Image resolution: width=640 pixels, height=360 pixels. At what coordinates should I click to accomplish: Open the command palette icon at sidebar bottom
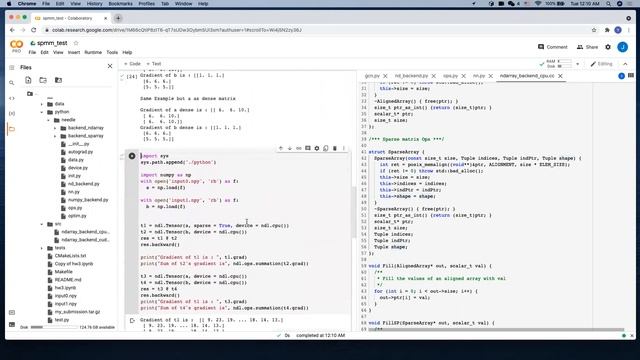11,312
